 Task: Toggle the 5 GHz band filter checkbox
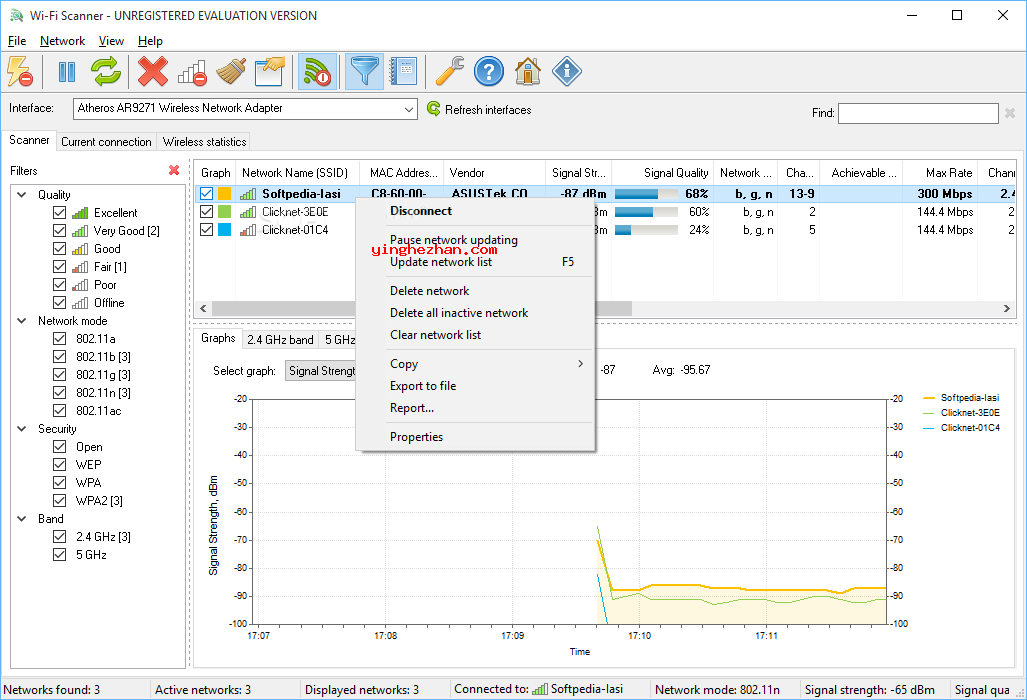[60, 555]
